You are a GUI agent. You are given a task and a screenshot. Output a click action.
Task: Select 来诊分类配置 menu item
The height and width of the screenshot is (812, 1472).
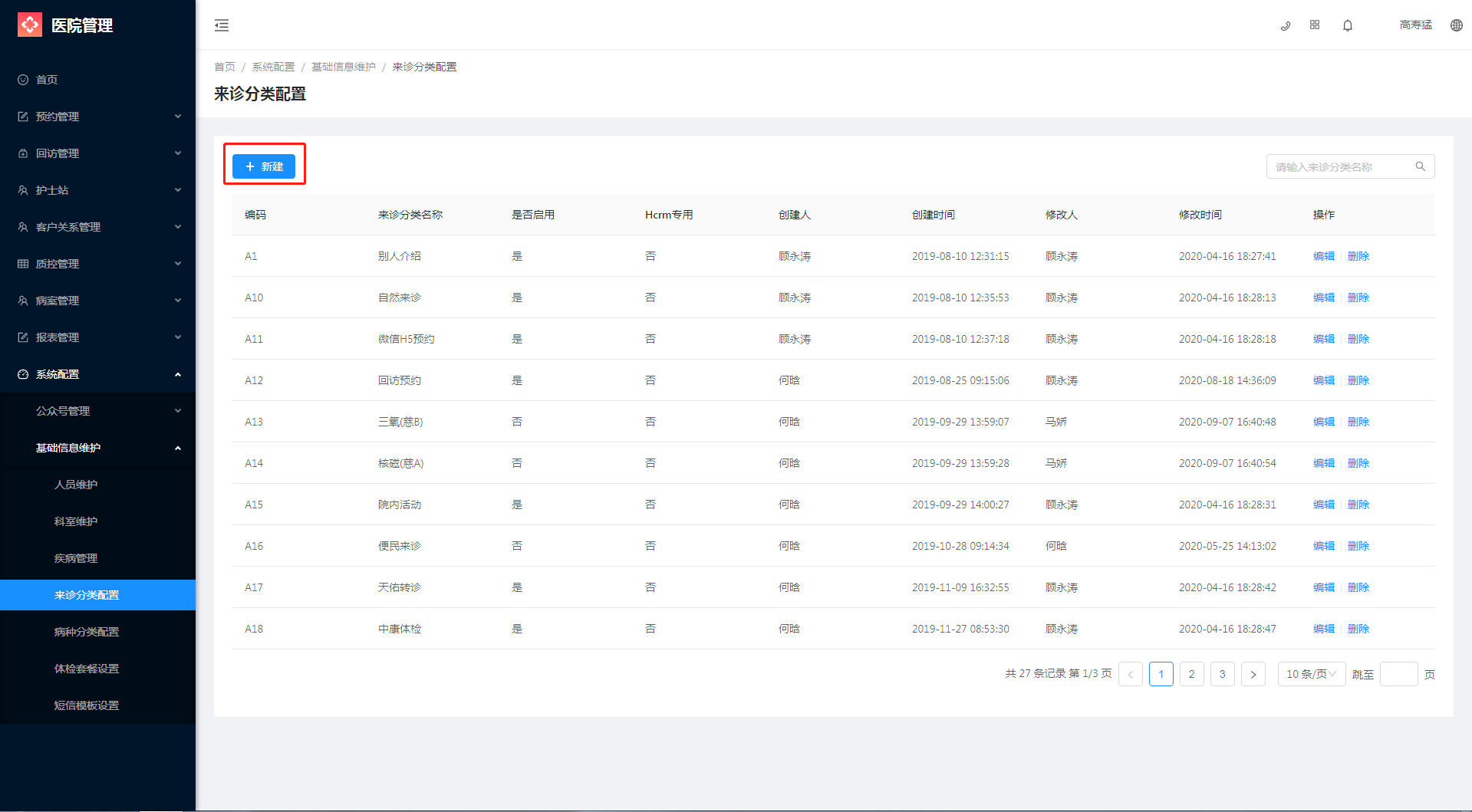click(x=98, y=595)
